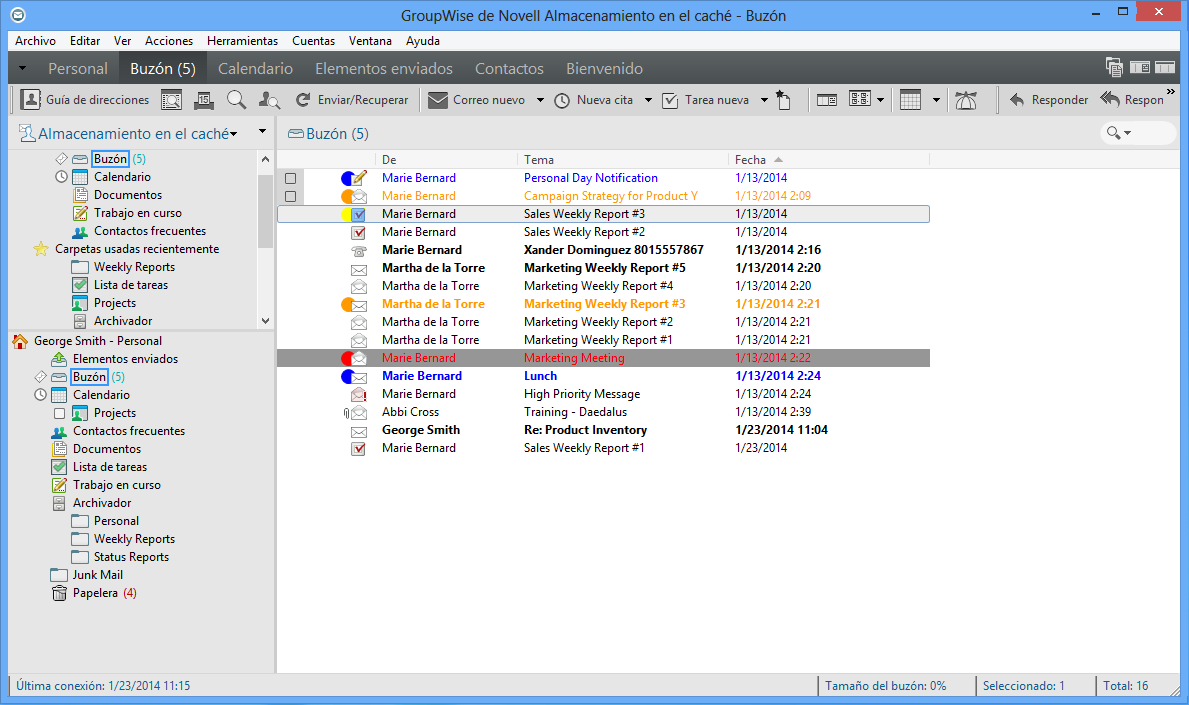
Task: Create a Nueva cita appointment
Action: [594, 100]
